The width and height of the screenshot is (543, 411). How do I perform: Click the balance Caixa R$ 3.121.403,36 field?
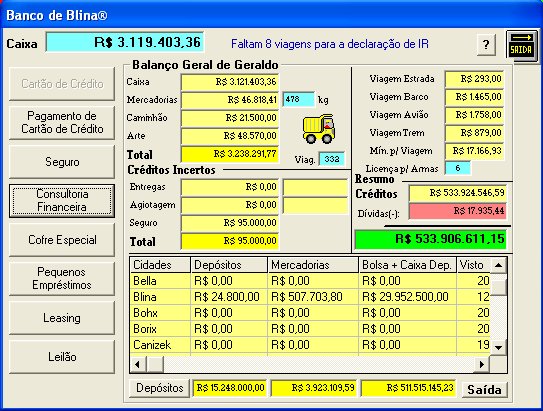point(230,82)
